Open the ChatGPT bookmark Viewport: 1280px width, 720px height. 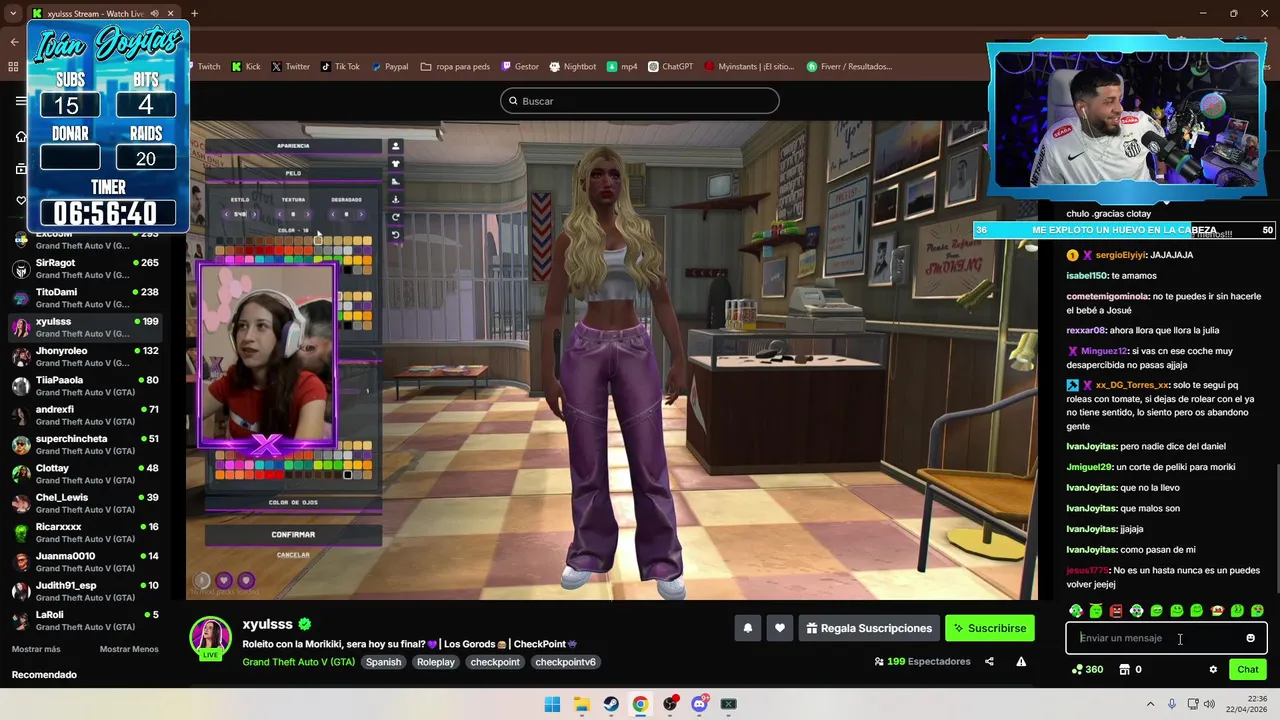pyautogui.click(x=670, y=67)
